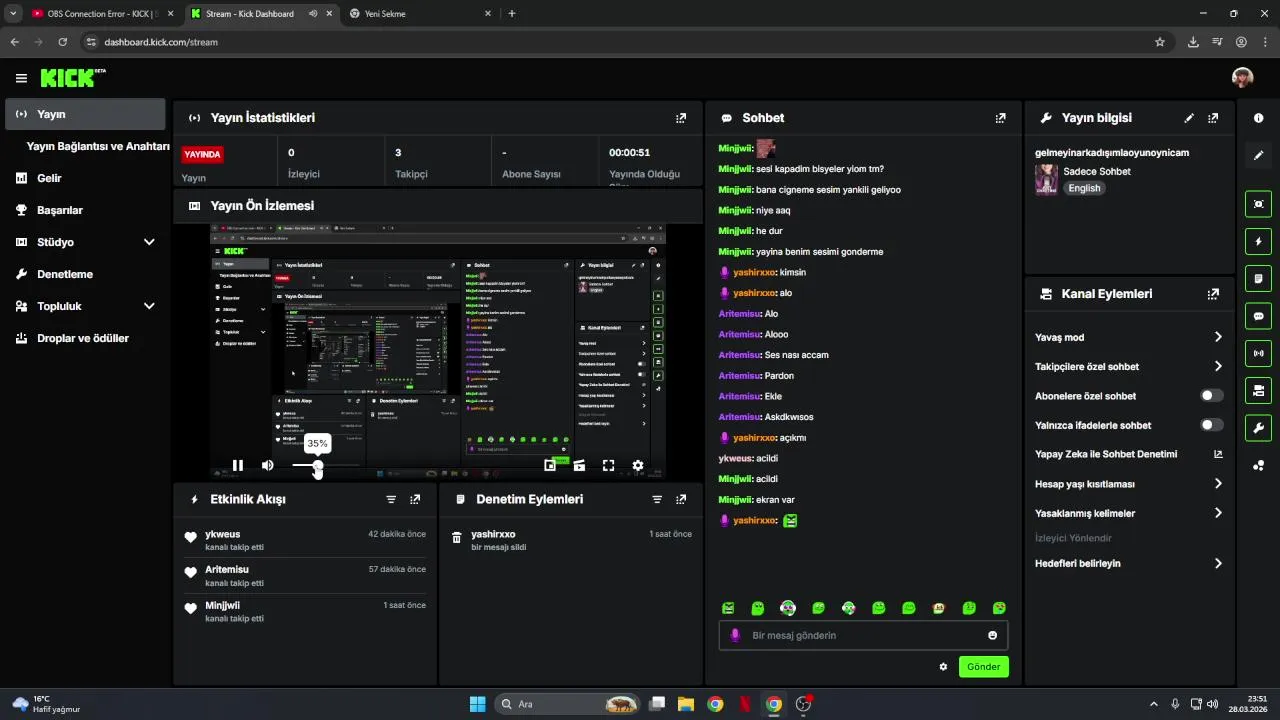Viewport: 1280px width, 720px height.
Task: Click the wrench rail icon
Action: tap(1258, 428)
